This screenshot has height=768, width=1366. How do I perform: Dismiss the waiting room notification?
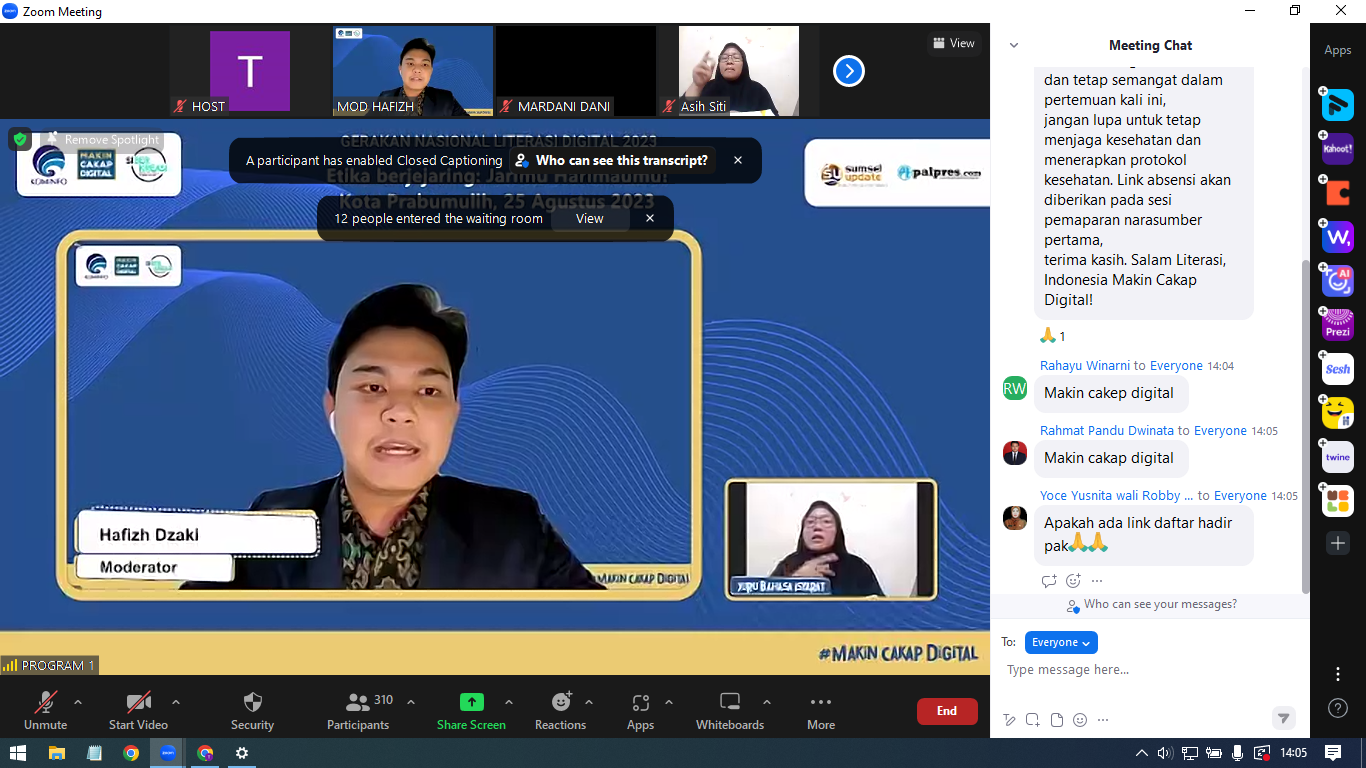coord(650,218)
